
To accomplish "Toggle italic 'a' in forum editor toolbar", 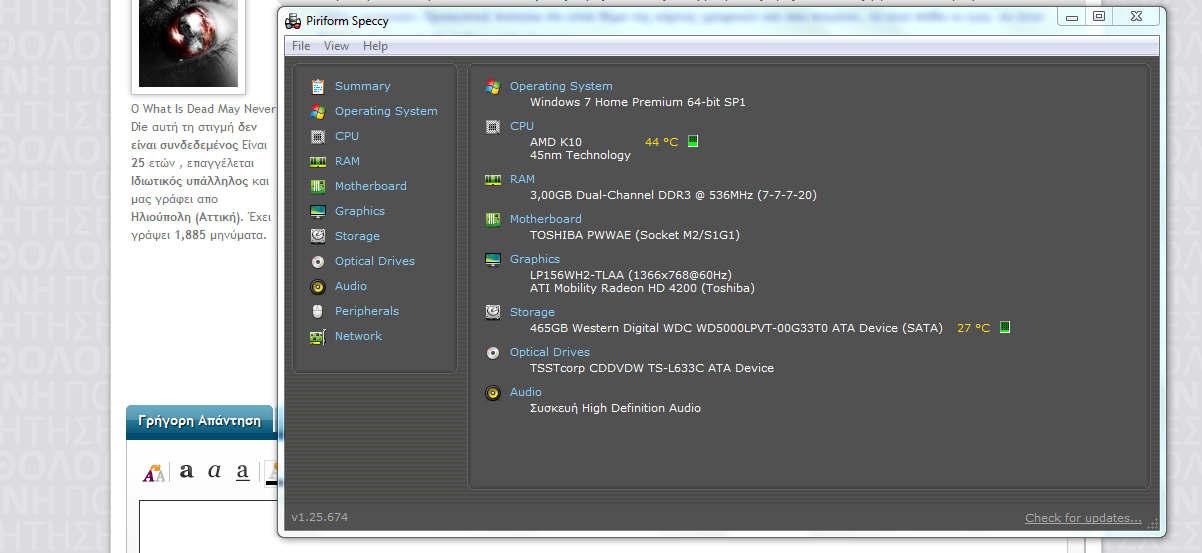I will [x=214, y=471].
